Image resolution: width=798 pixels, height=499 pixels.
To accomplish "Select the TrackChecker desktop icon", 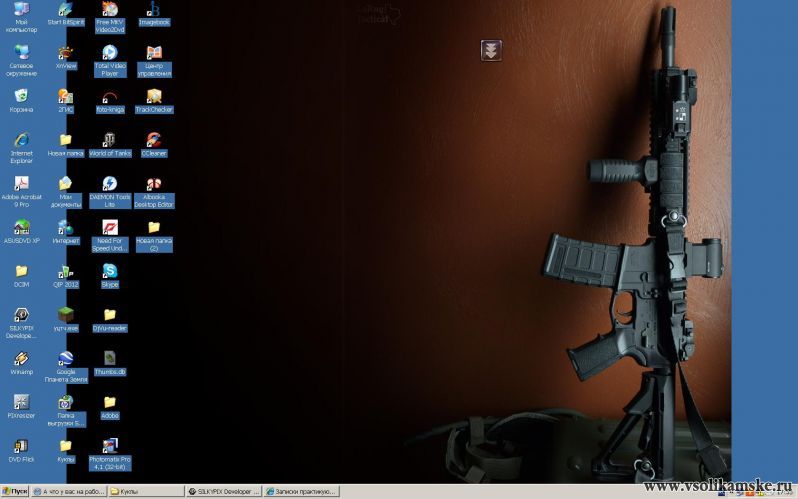I will (154, 96).
